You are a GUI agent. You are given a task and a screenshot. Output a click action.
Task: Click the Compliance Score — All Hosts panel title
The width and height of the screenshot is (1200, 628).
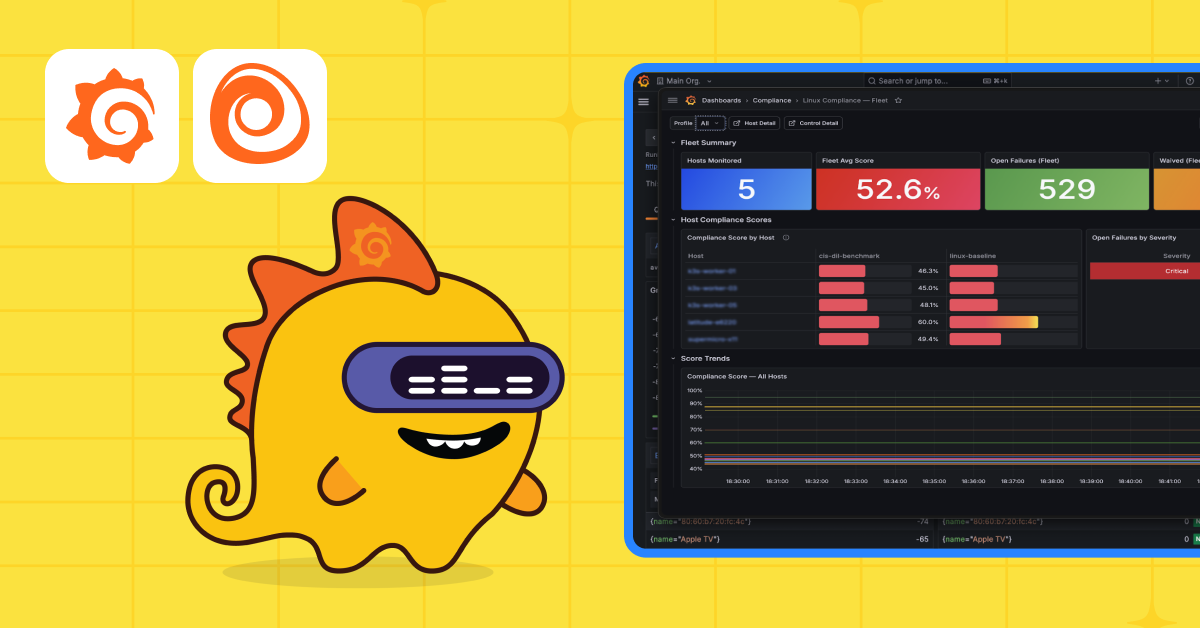click(737, 376)
